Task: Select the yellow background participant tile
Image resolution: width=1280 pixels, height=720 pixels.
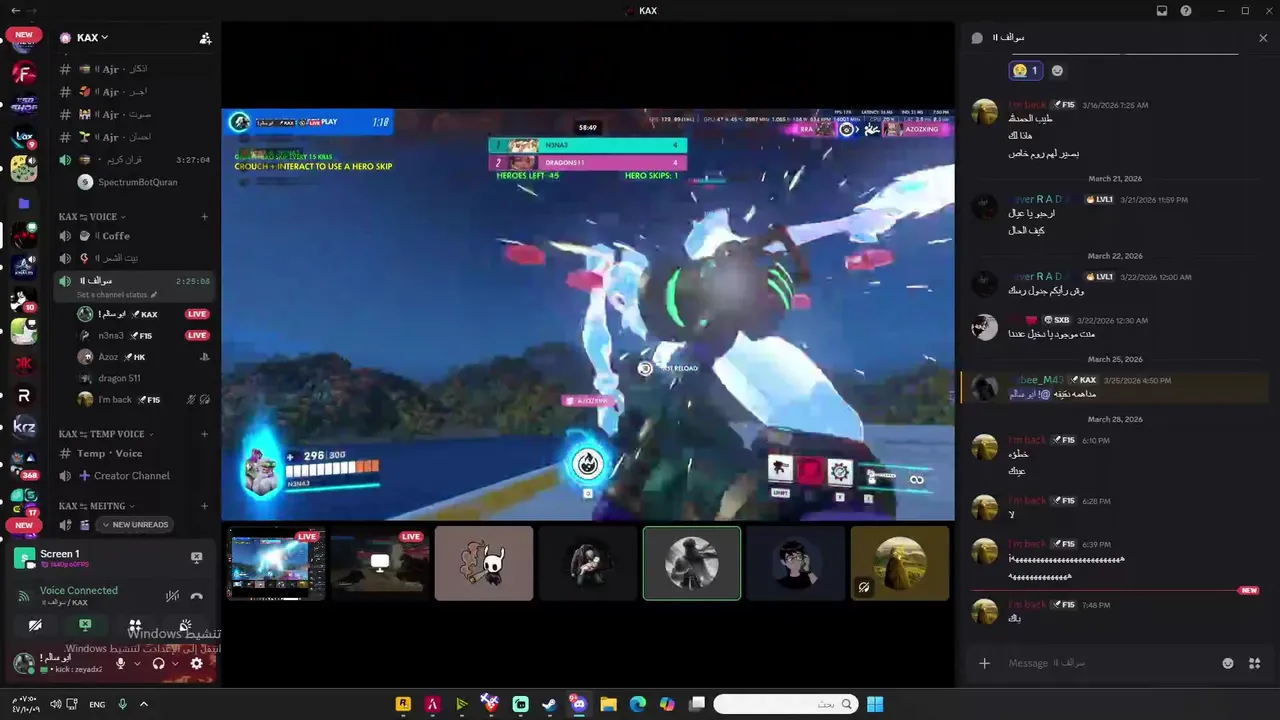Action: (x=900, y=563)
